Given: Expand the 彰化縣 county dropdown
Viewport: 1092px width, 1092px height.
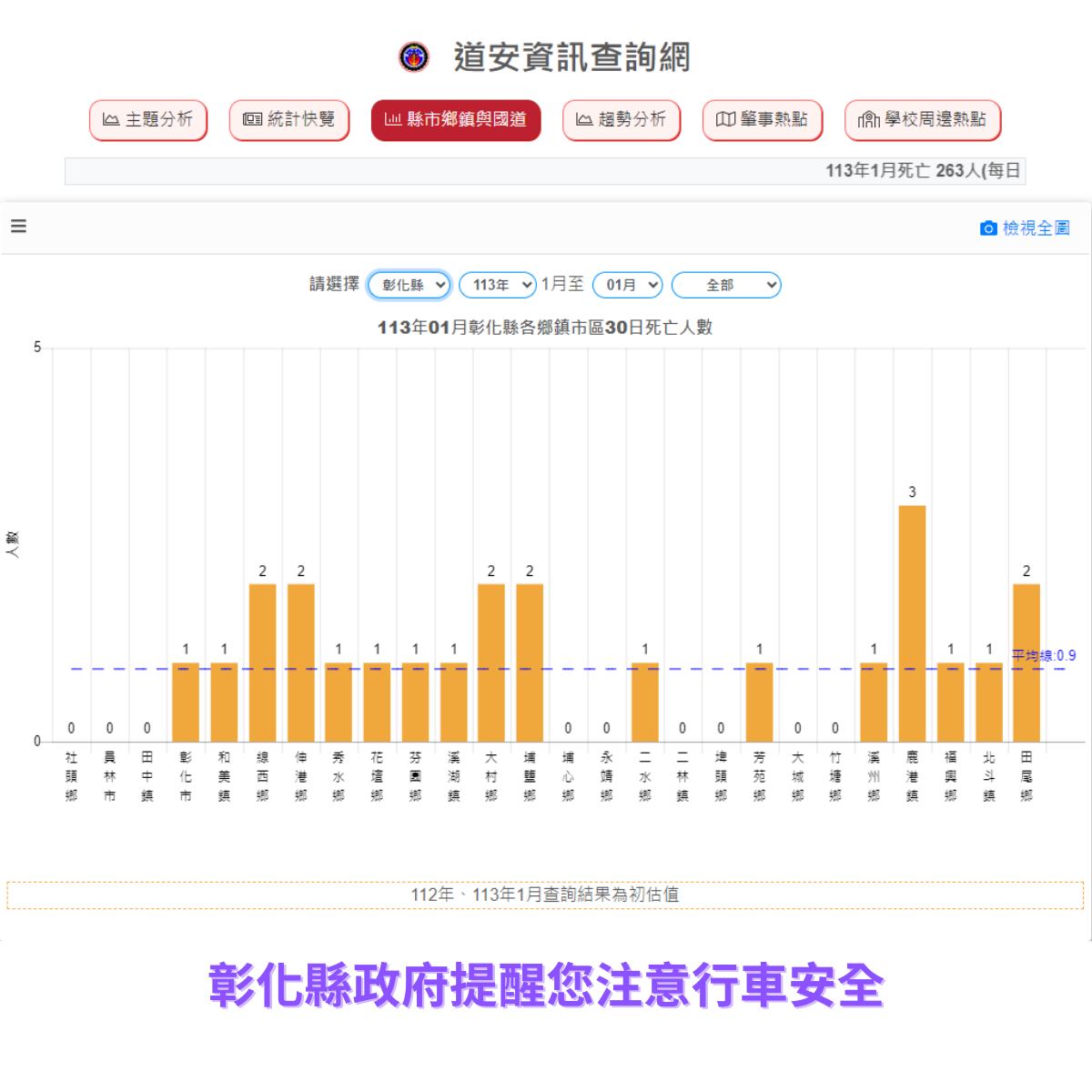Looking at the screenshot, I should pyautogui.click(x=409, y=285).
